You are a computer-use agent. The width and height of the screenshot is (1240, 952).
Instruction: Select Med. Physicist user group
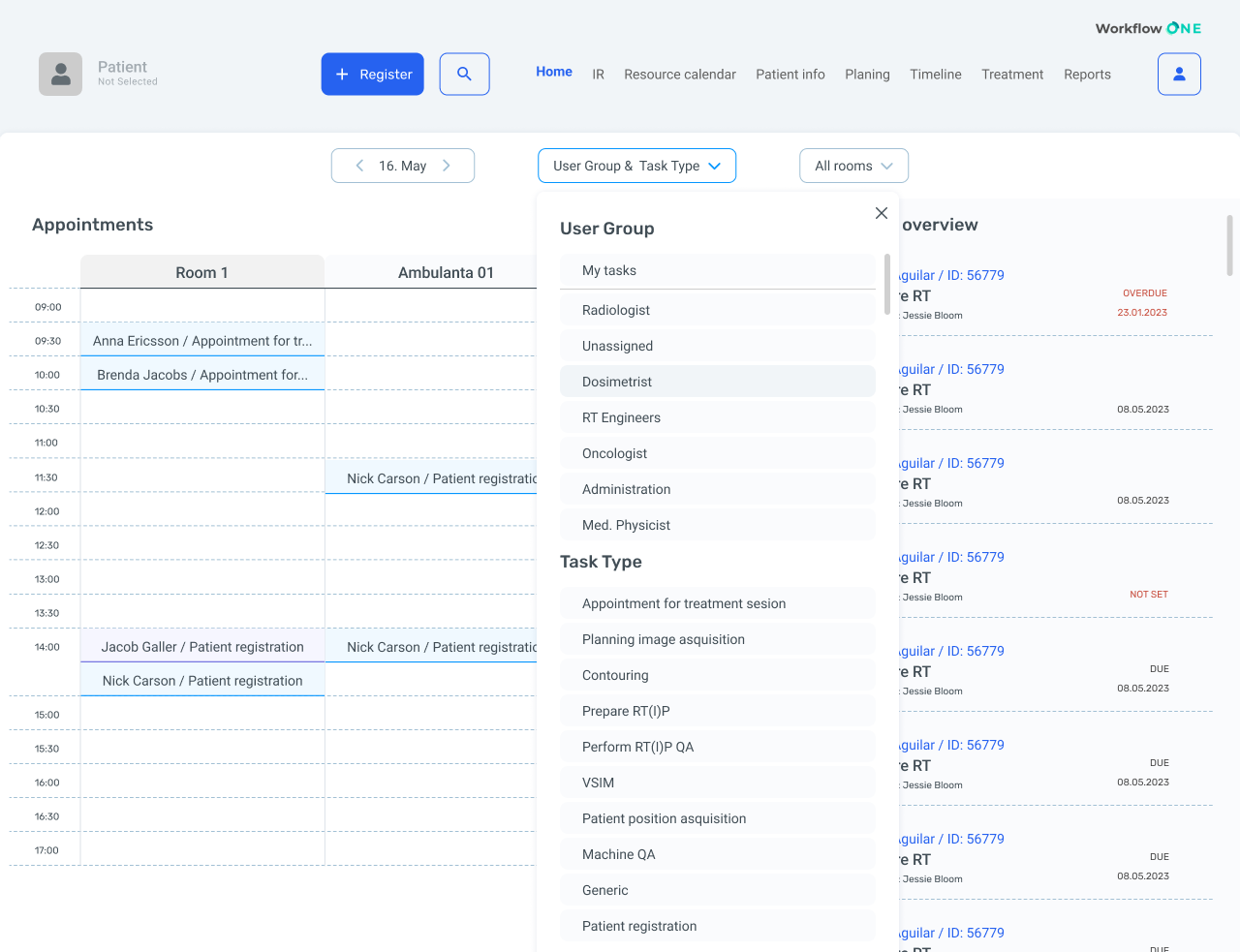718,525
